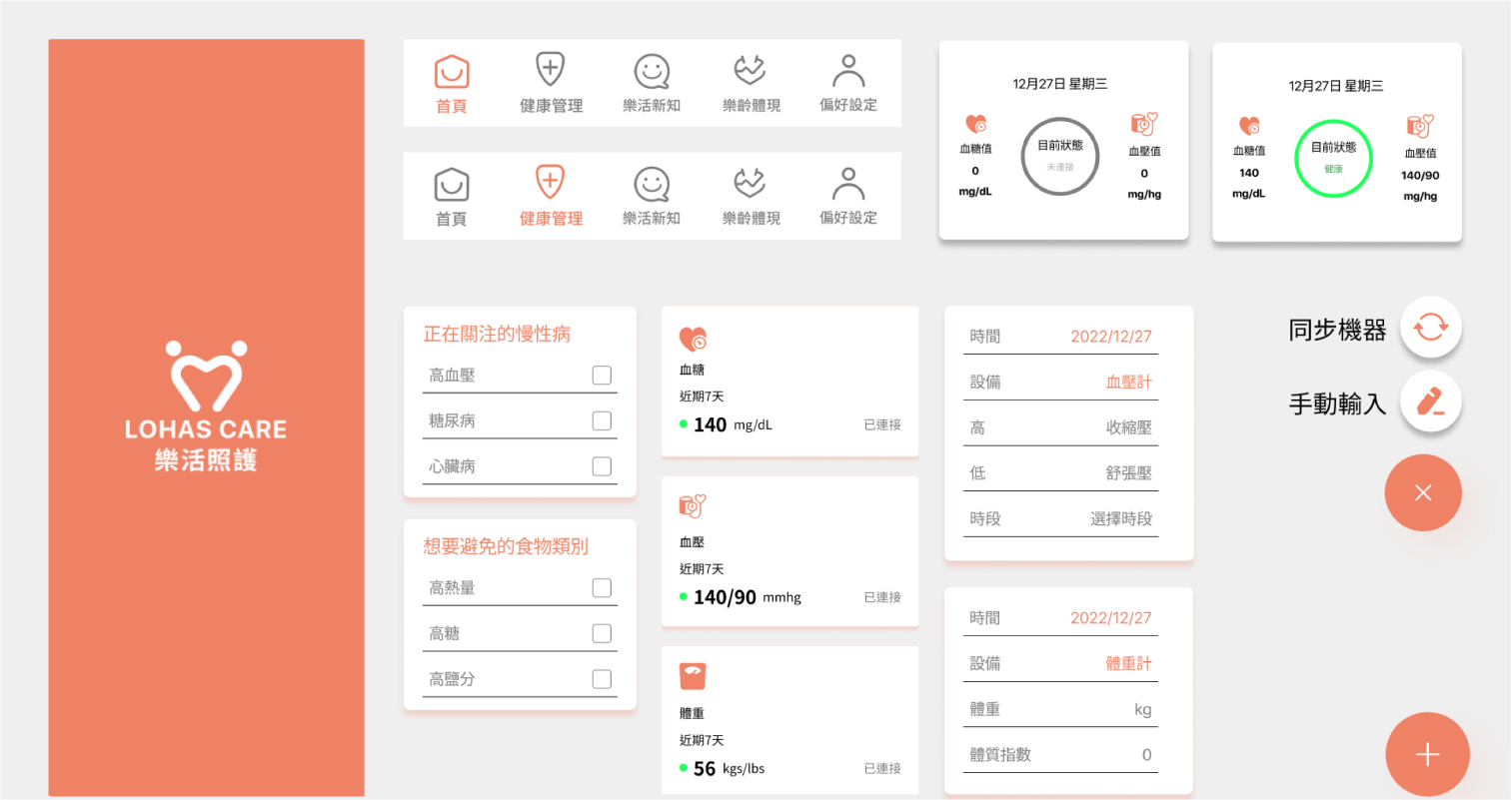Click the 56 kgs/lbs weight reading
Image resolution: width=1512 pixels, height=800 pixels.
729,769
